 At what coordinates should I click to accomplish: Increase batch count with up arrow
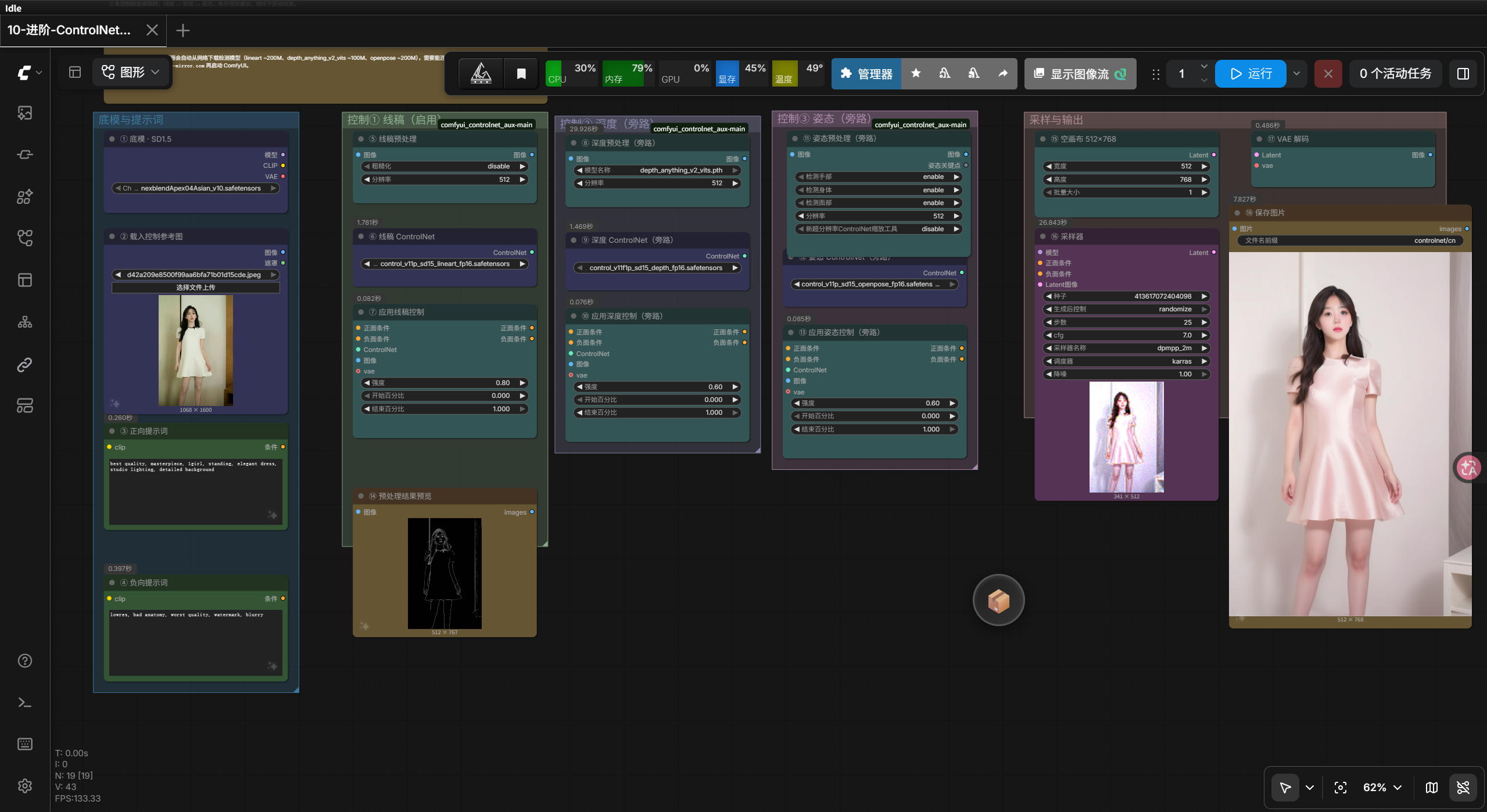tap(1204, 67)
